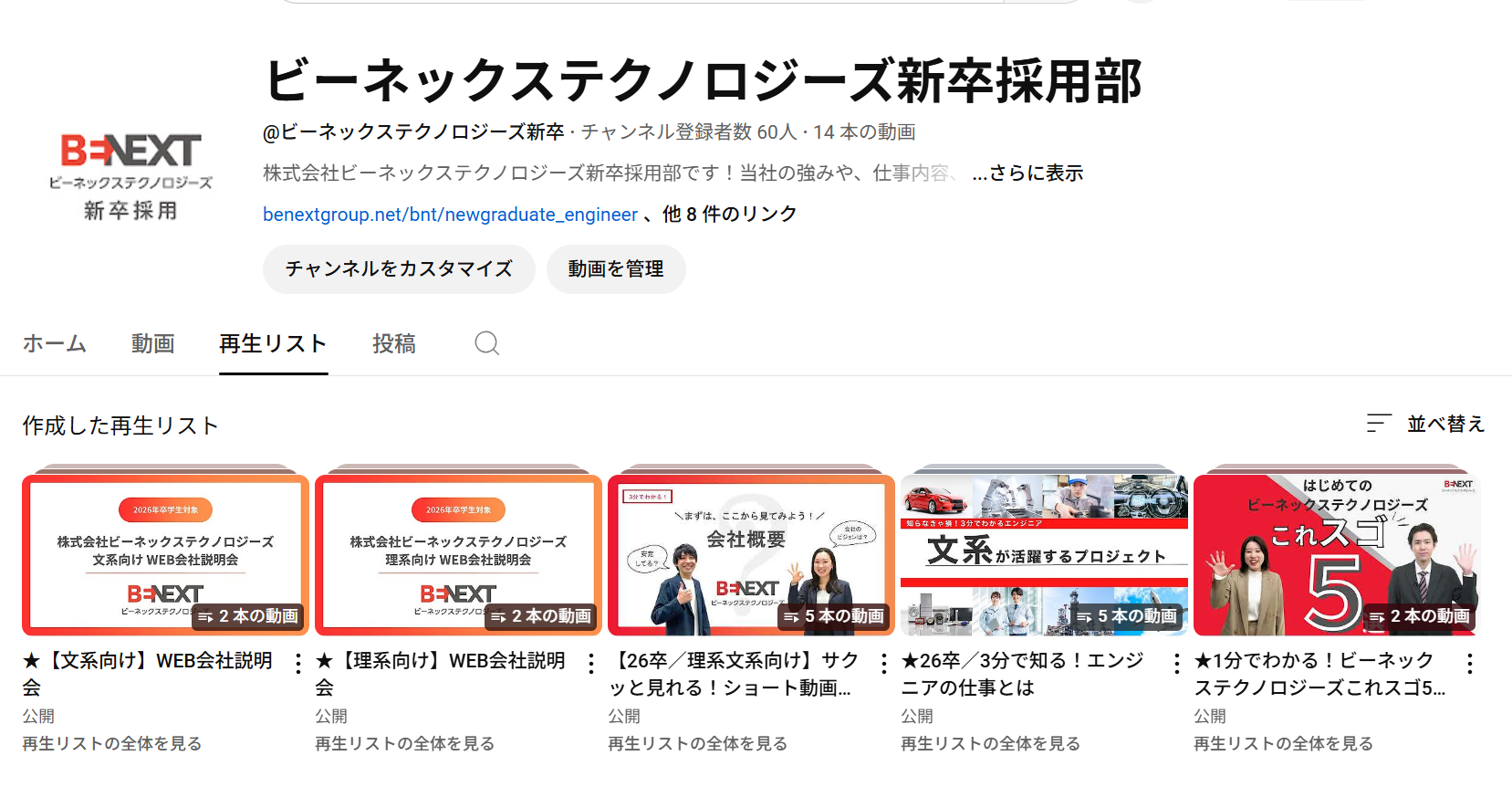View full playlist for 理系向け WEB会社説明会

[x=405, y=743]
